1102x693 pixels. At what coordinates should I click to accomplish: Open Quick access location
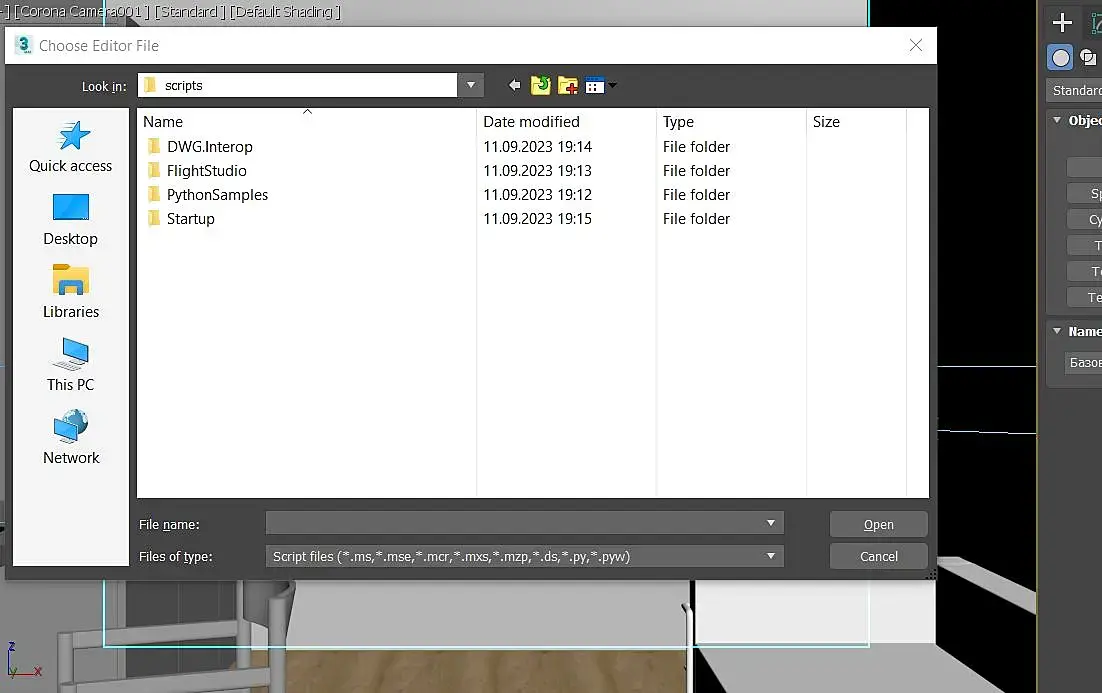point(71,147)
